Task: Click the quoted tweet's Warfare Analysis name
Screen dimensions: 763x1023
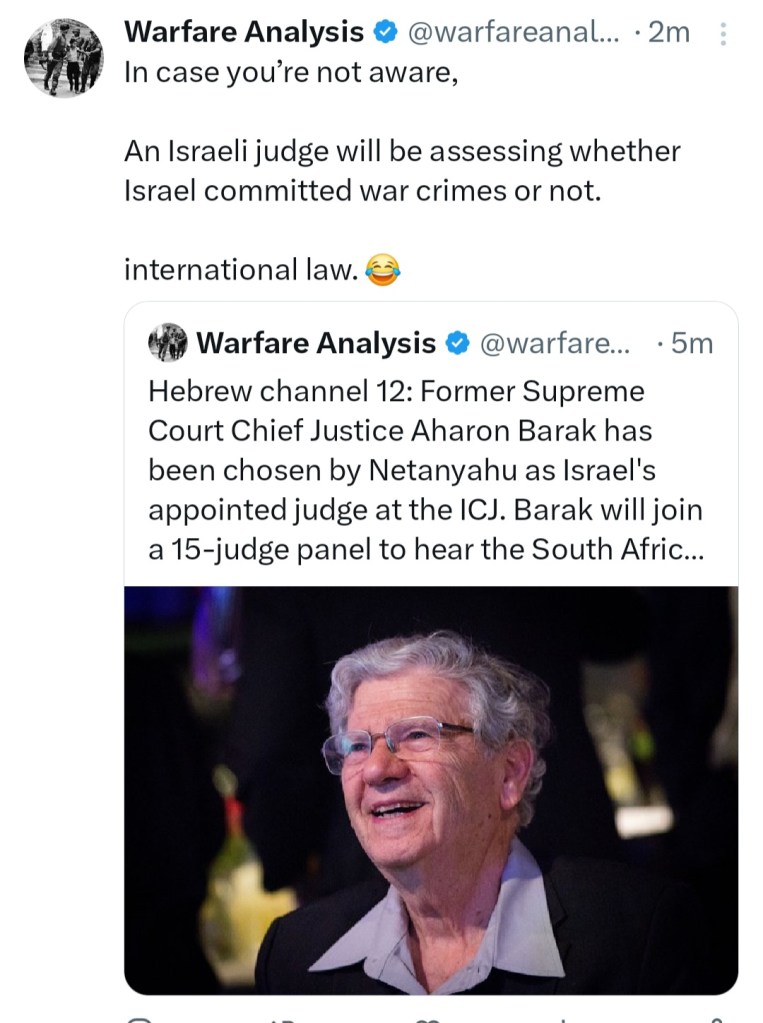Action: [316, 343]
